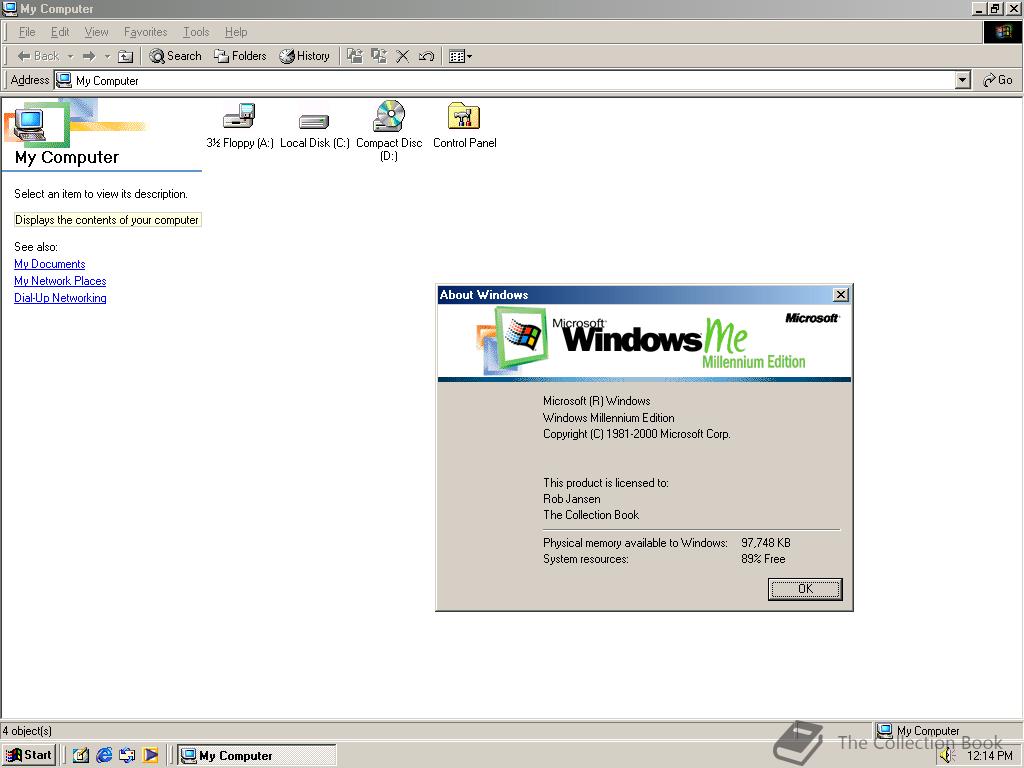Click '4 object(s)' in status bar
The image size is (1024, 768).
pos(27,731)
